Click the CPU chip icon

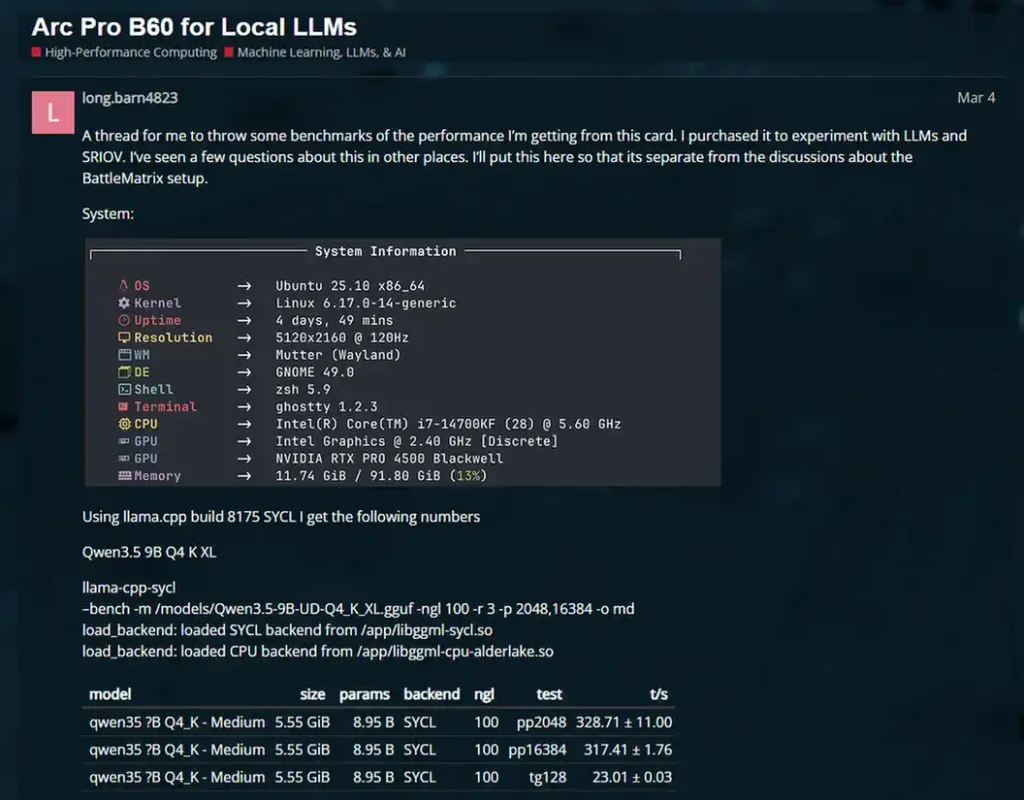(124, 424)
